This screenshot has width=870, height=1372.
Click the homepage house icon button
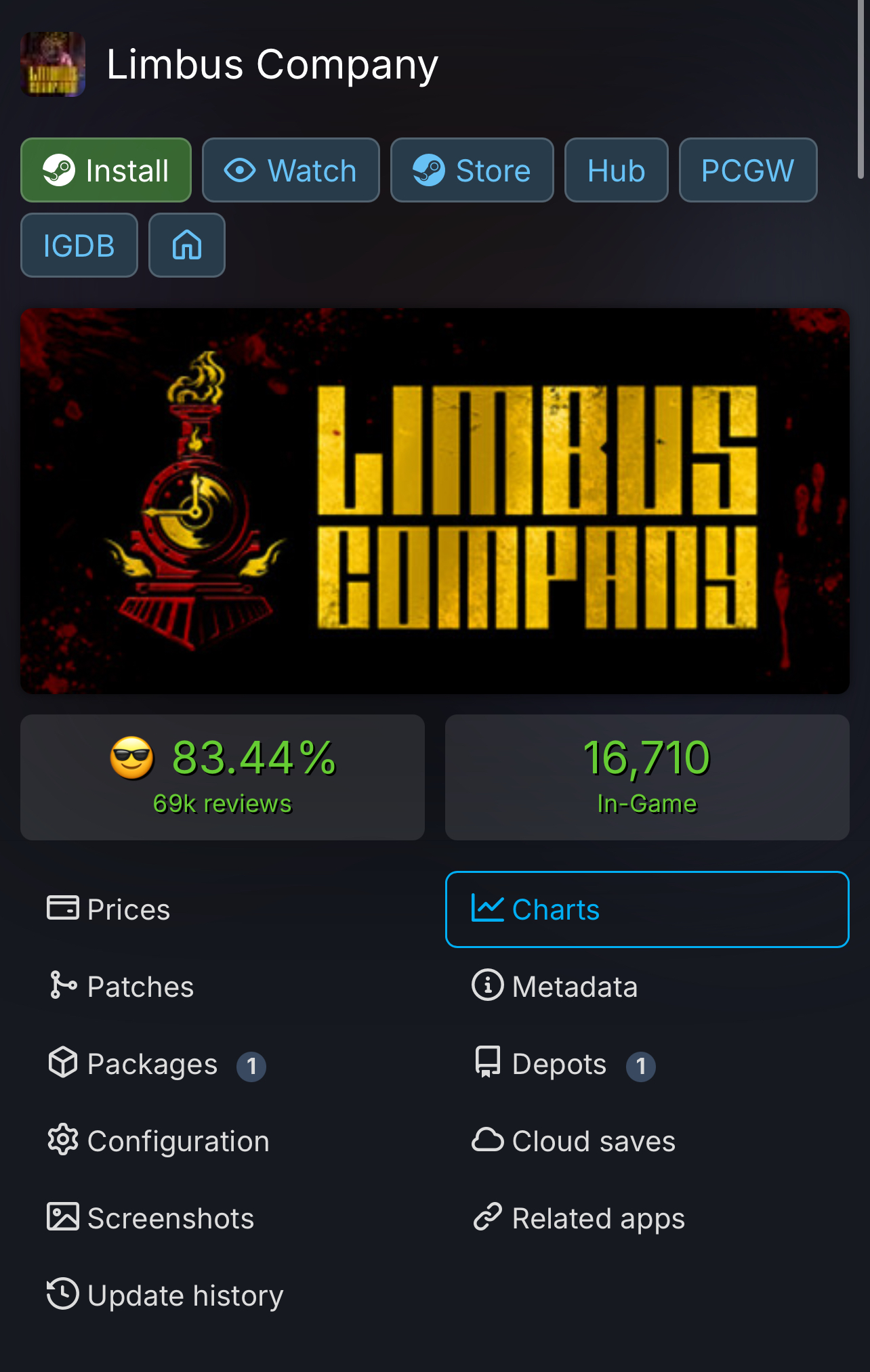(x=187, y=245)
